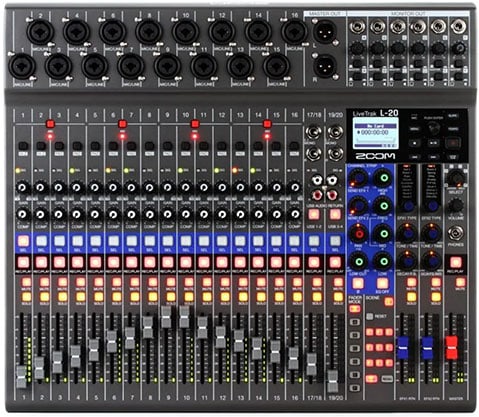
Task: Tap the Rewind button under Stop
Action: [x=414, y=157]
